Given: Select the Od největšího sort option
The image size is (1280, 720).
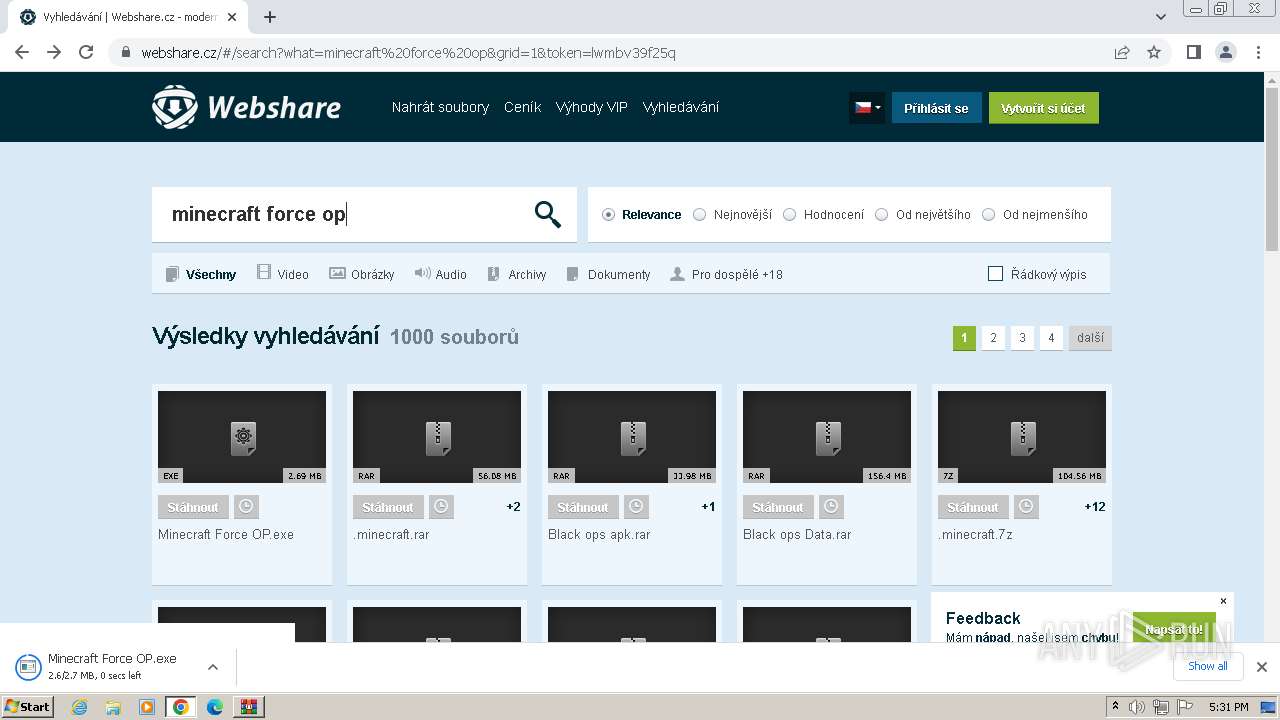Looking at the screenshot, I should (922, 214).
